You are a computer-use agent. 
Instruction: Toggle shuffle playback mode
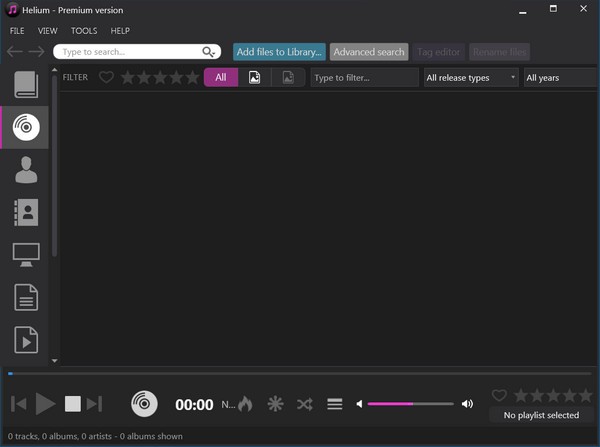pos(305,404)
